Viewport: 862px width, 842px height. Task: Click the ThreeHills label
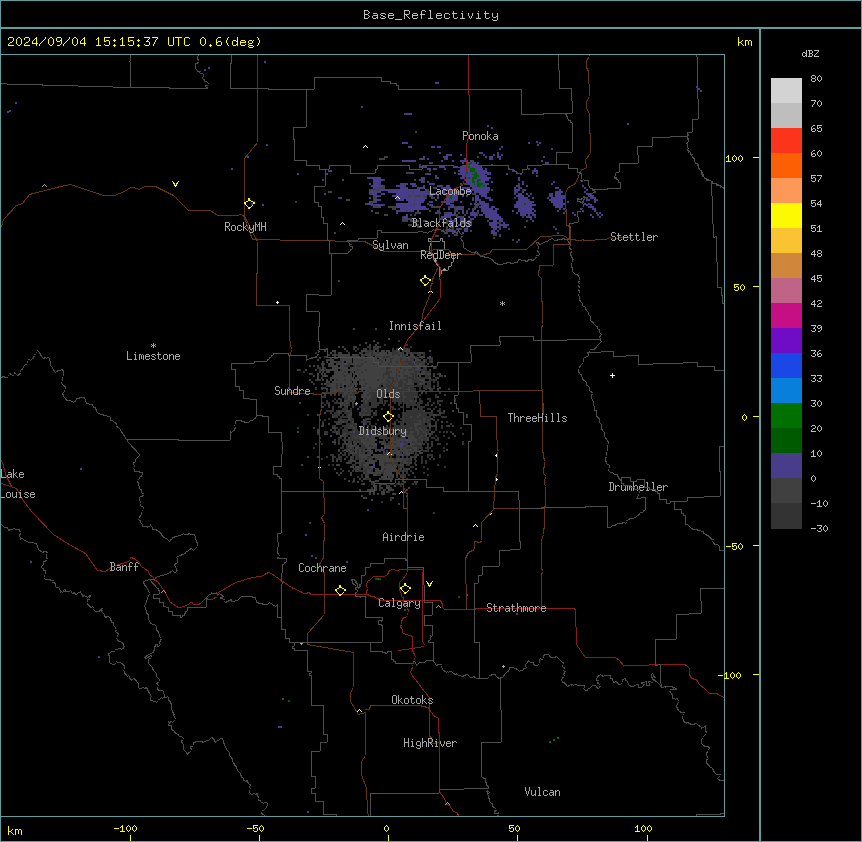click(x=537, y=418)
